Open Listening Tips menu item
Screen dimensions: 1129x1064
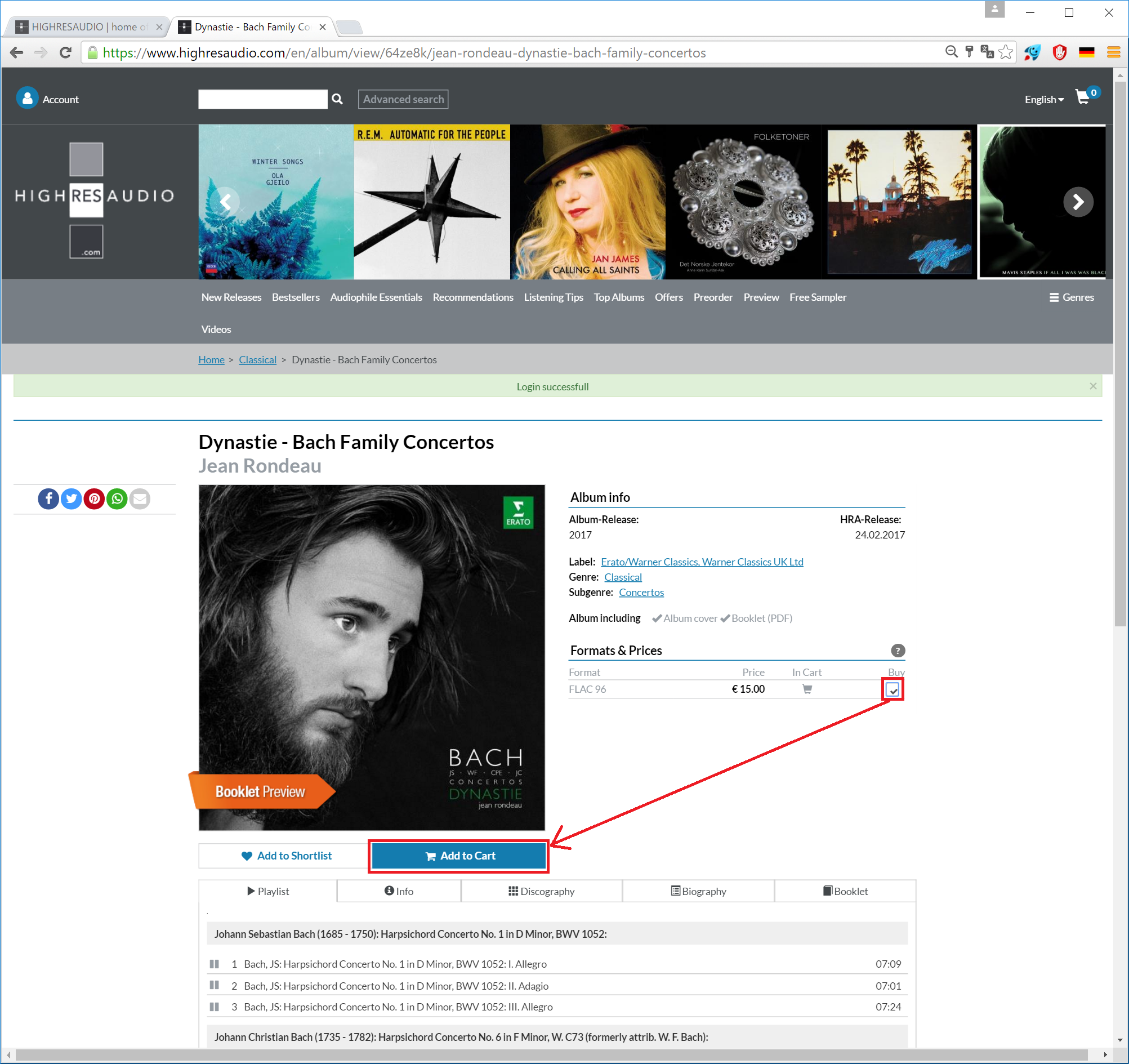553,297
